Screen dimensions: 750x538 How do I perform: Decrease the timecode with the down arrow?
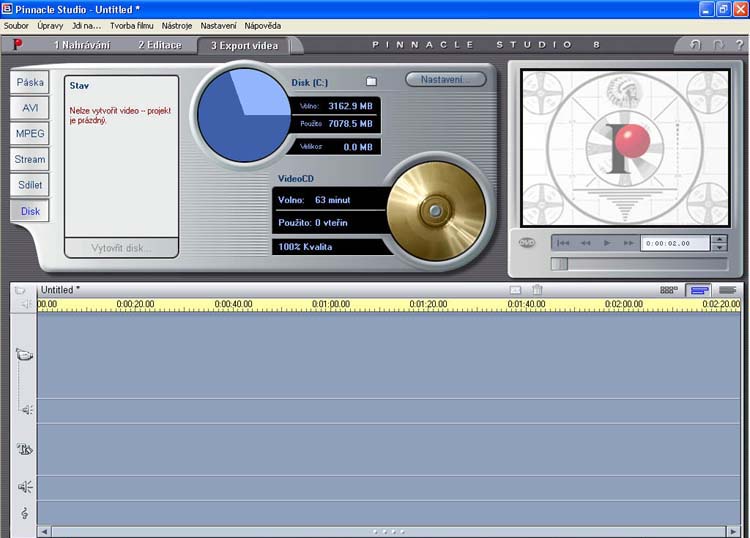point(718,247)
